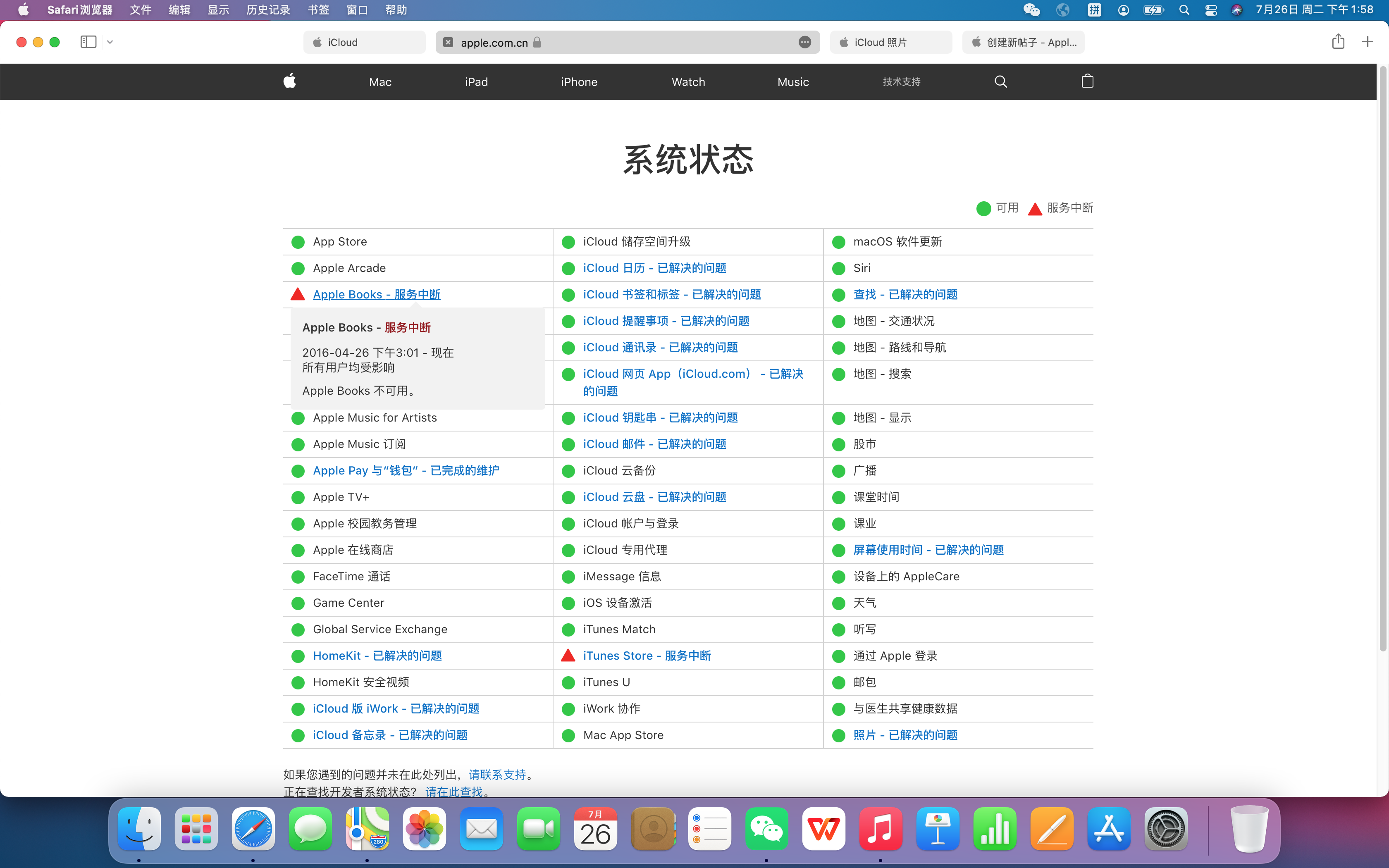Viewport: 1389px width, 868px height.
Task: Open the search icon in Apple navbar
Action: pos(1000,81)
